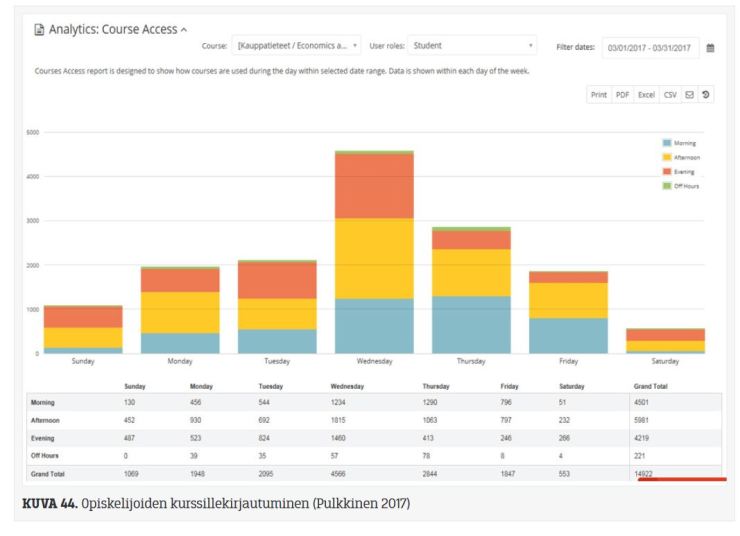Download the report as CSV
740x536 pixels.
click(670, 95)
